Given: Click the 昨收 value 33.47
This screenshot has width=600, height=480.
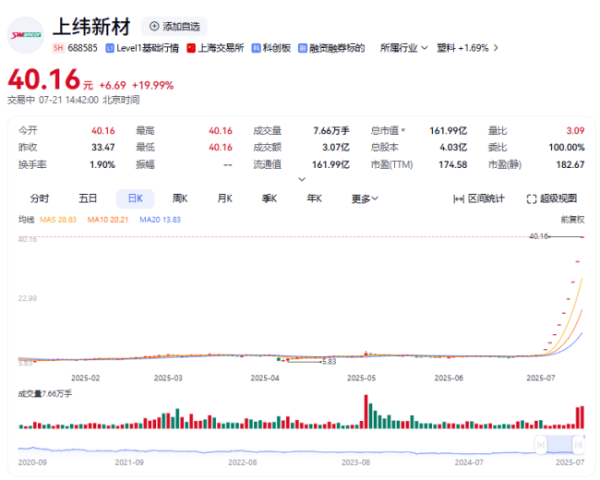Looking at the screenshot, I should pos(103,147).
